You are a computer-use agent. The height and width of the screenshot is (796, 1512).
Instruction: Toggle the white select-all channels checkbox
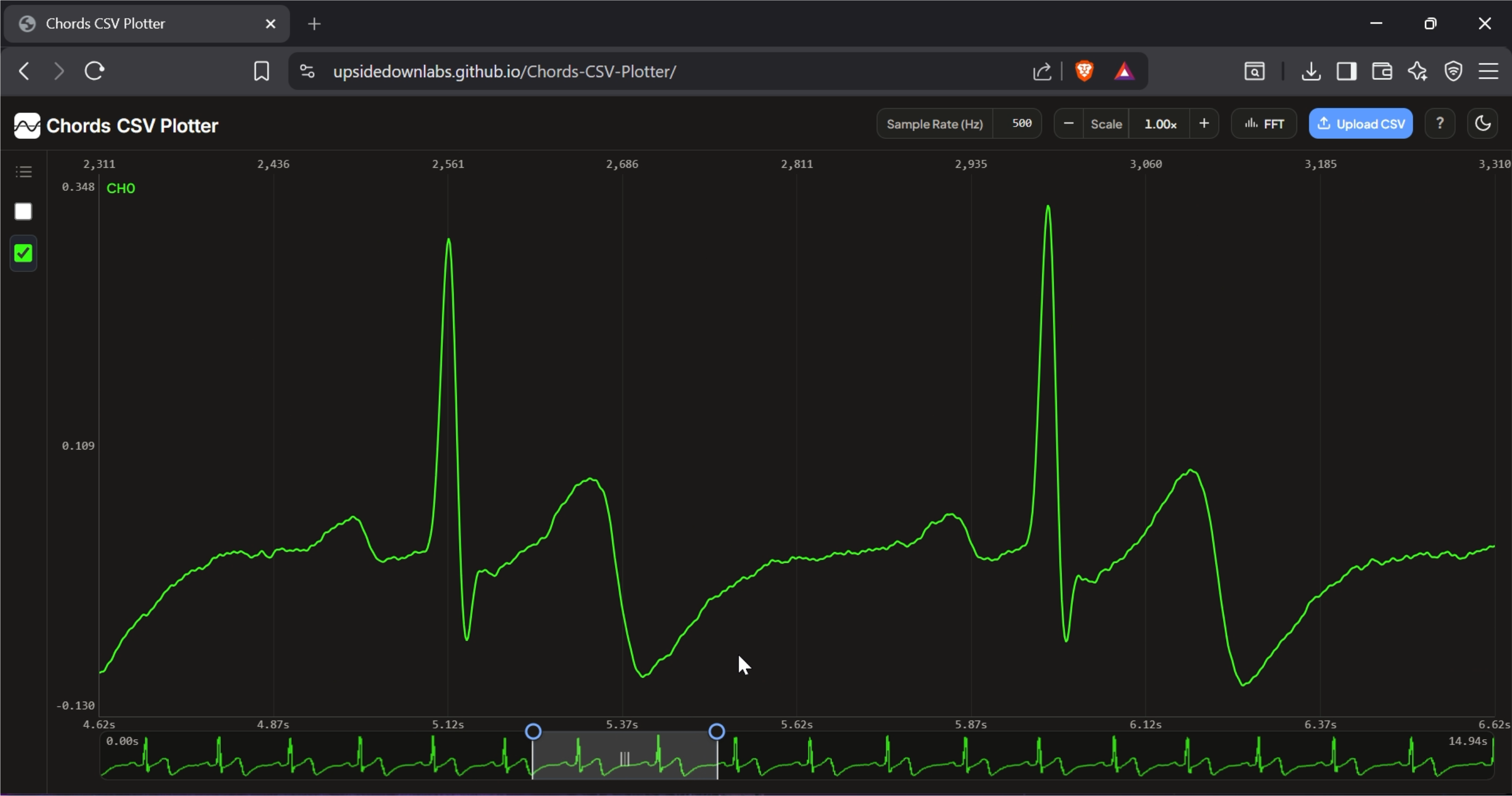(24, 212)
